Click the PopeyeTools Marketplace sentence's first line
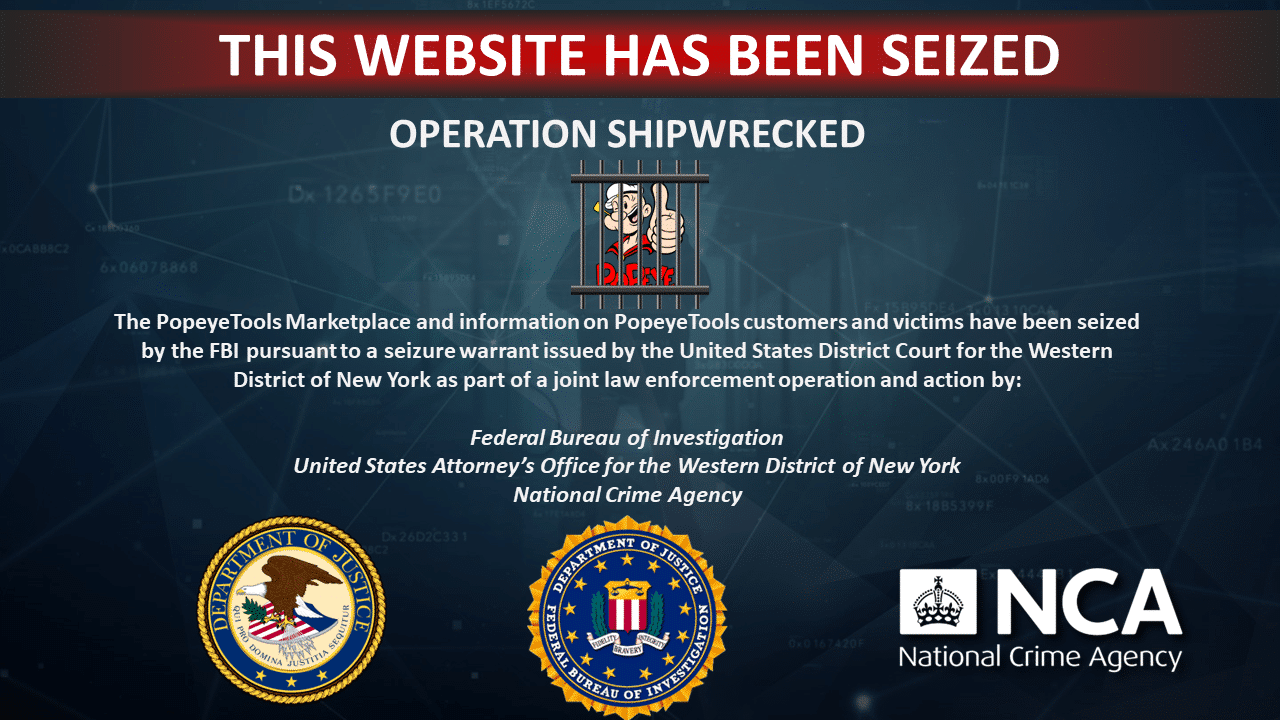This screenshot has width=1280, height=720. (x=627, y=323)
